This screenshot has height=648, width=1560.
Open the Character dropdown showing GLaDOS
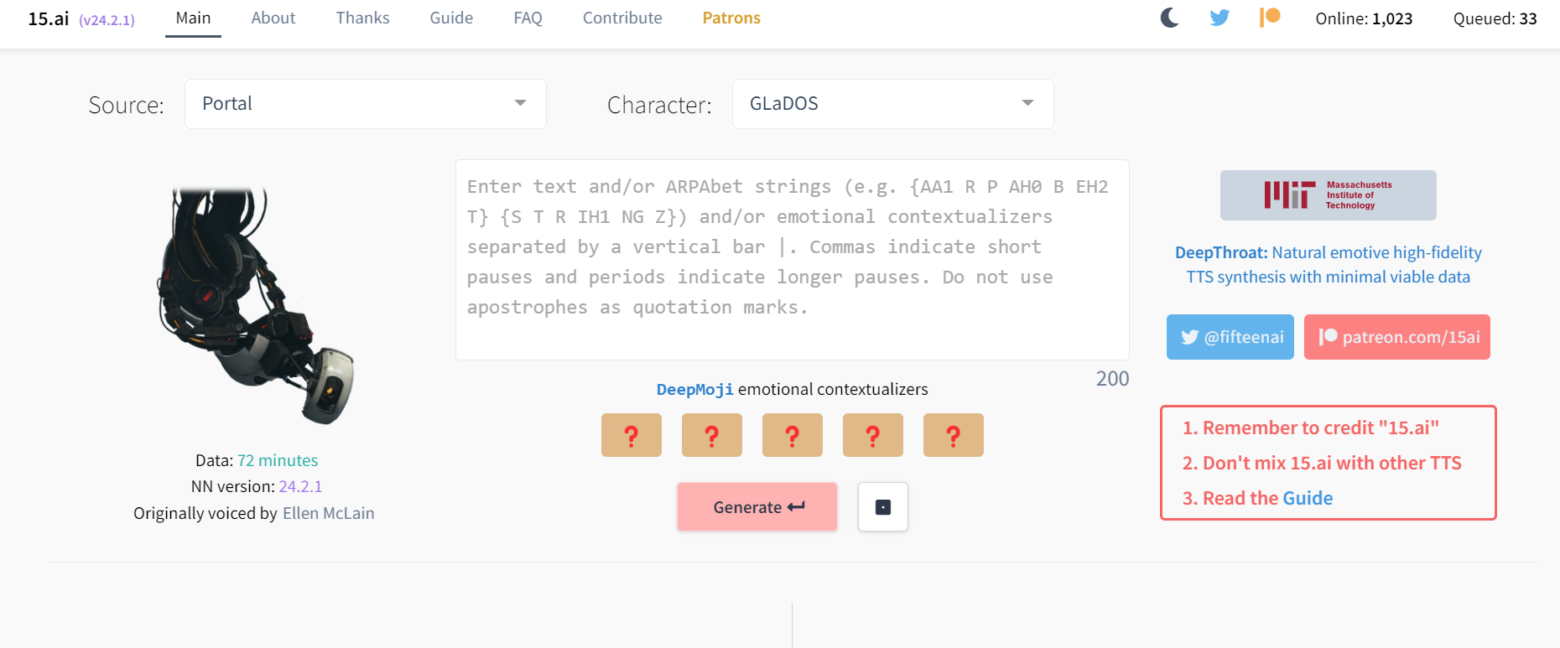pos(892,104)
